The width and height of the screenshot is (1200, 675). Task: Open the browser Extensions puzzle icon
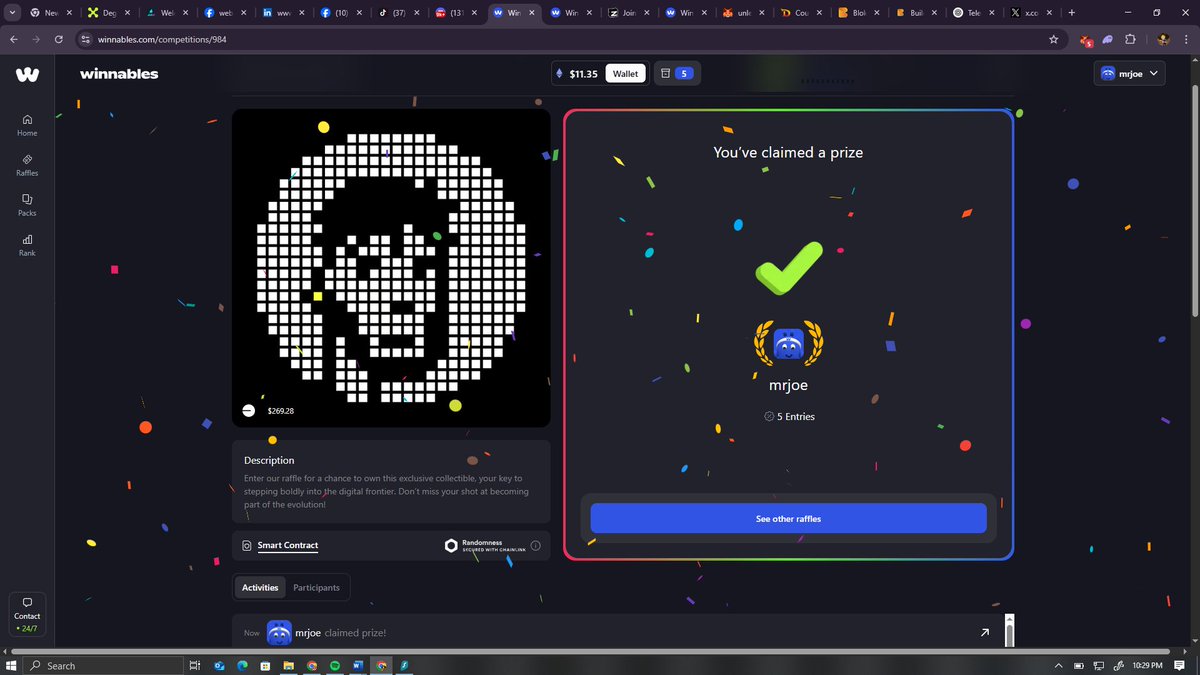(x=1131, y=39)
